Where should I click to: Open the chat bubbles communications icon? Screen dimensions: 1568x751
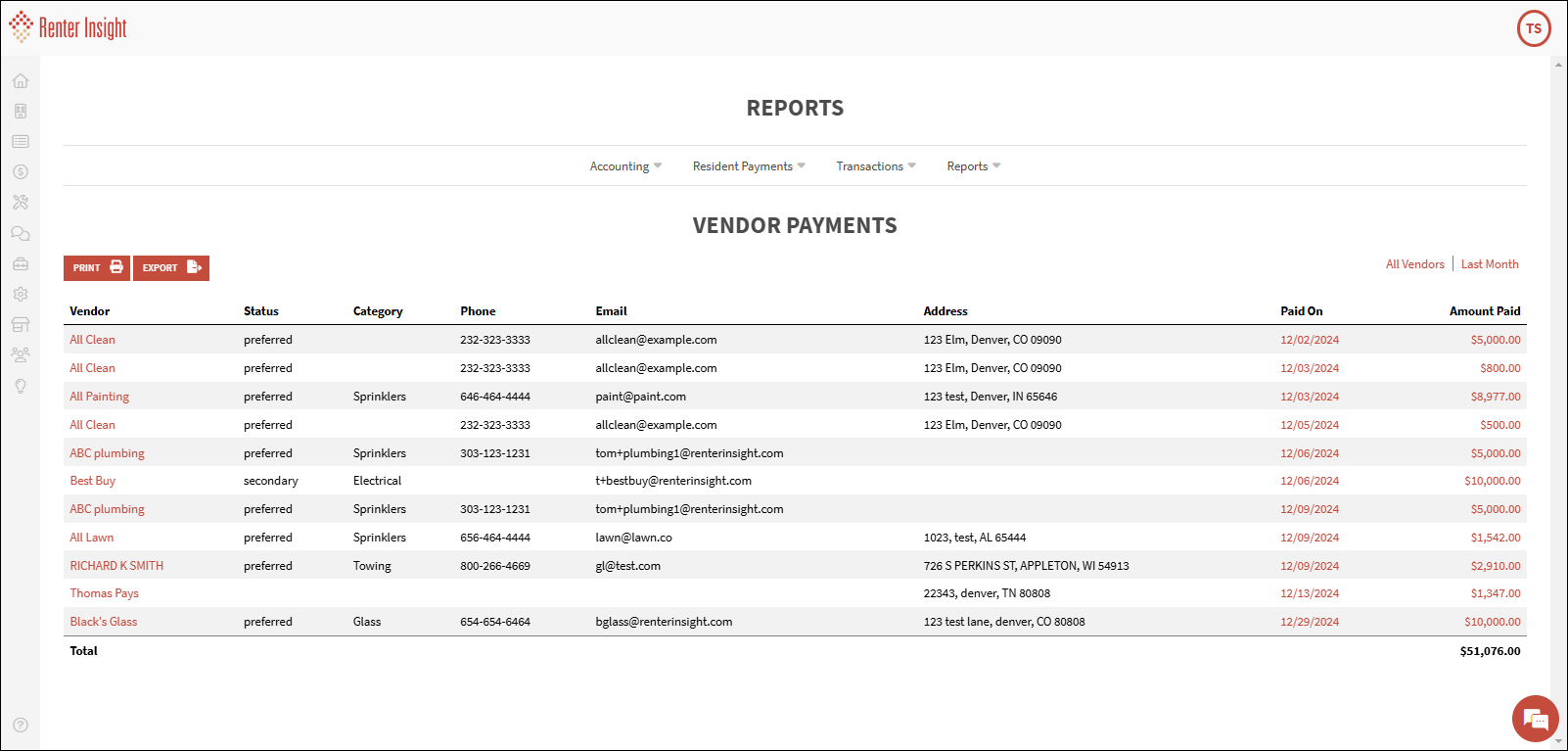21,233
